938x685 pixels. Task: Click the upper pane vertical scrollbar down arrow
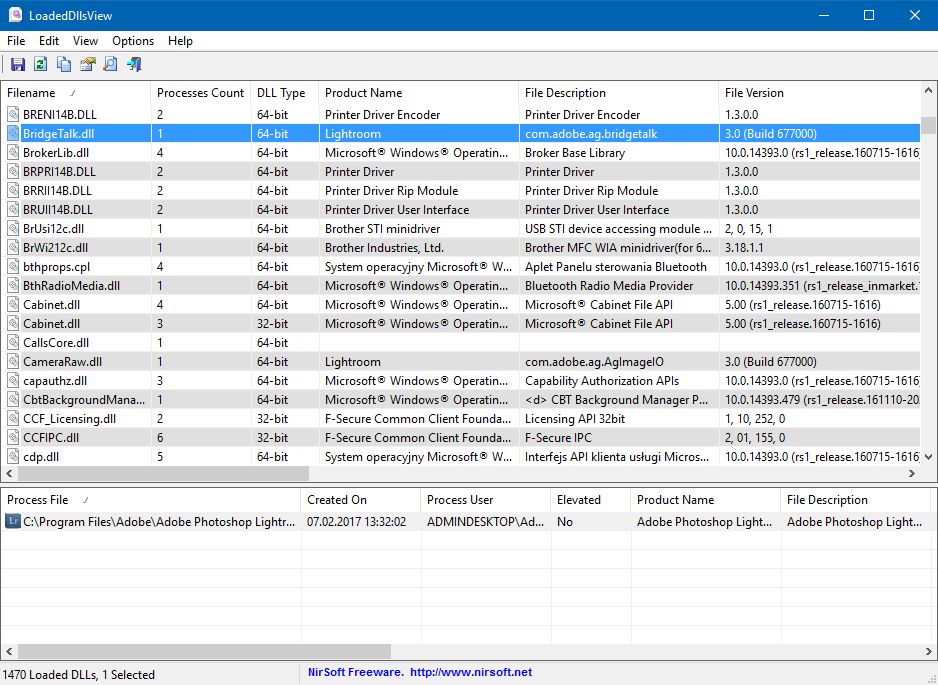(929, 457)
